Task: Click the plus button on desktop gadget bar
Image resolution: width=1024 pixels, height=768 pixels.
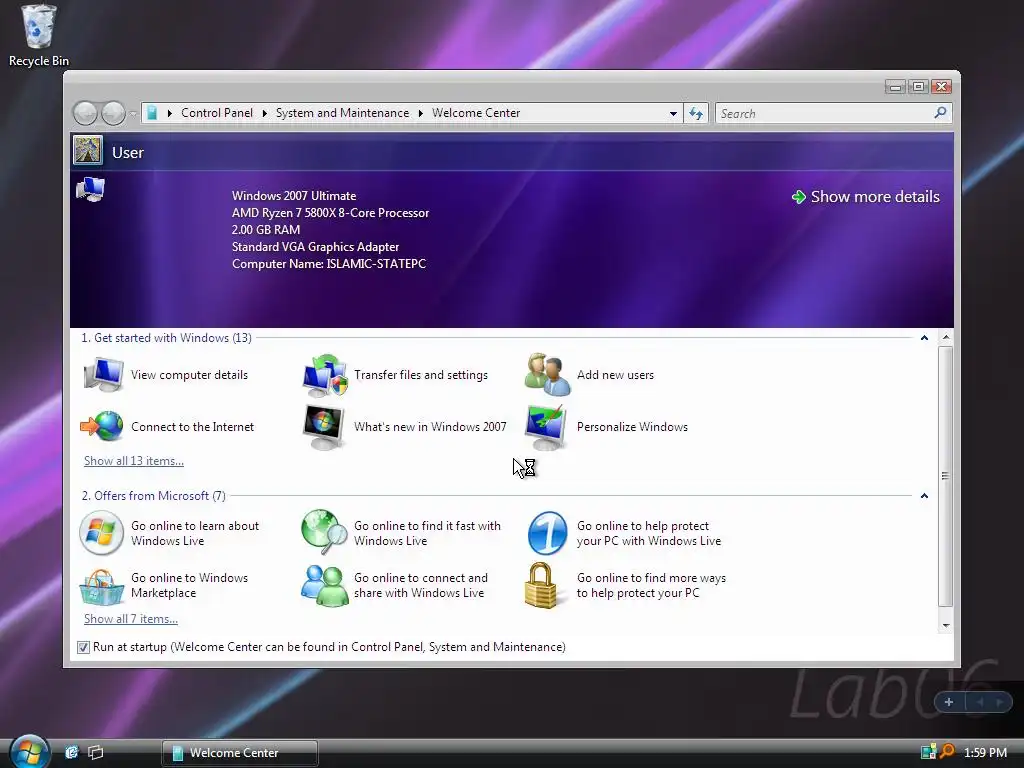Action: (x=949, y=702)
